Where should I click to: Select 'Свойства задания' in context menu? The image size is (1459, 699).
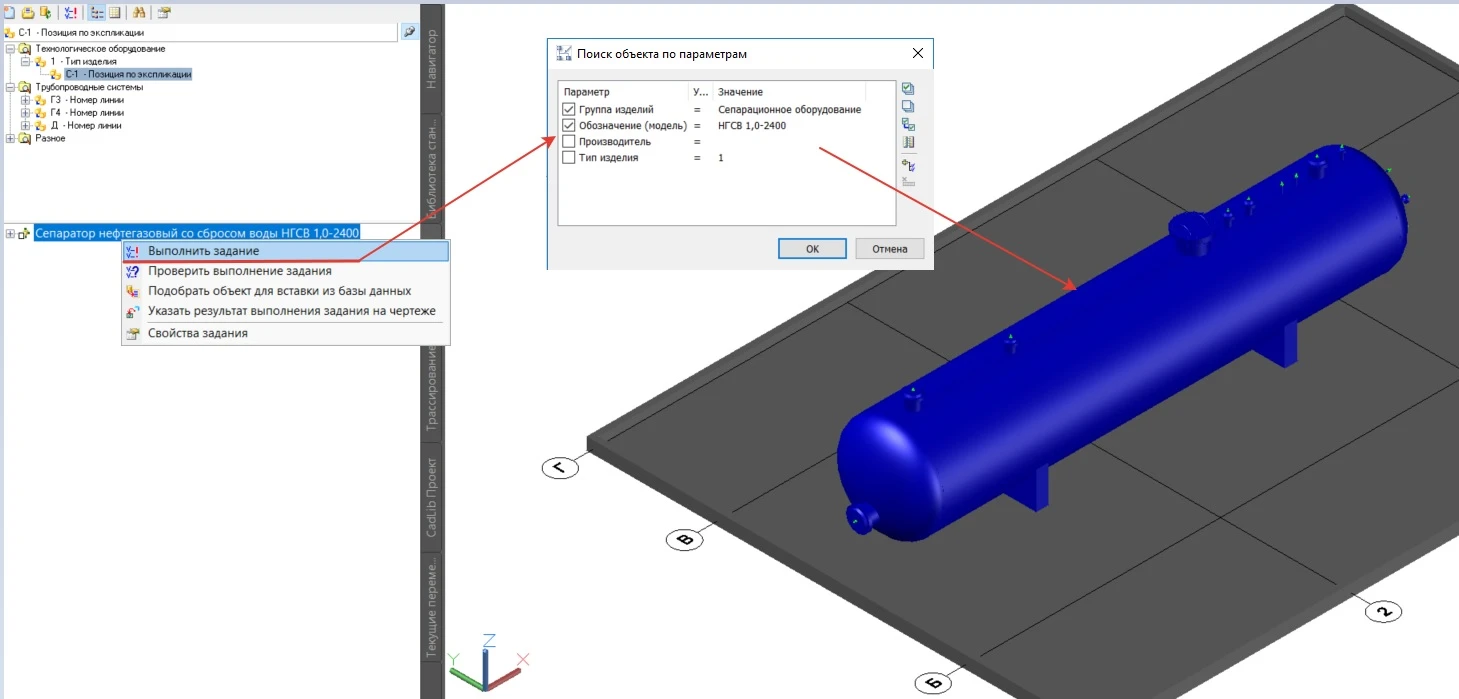pos(197,333)
